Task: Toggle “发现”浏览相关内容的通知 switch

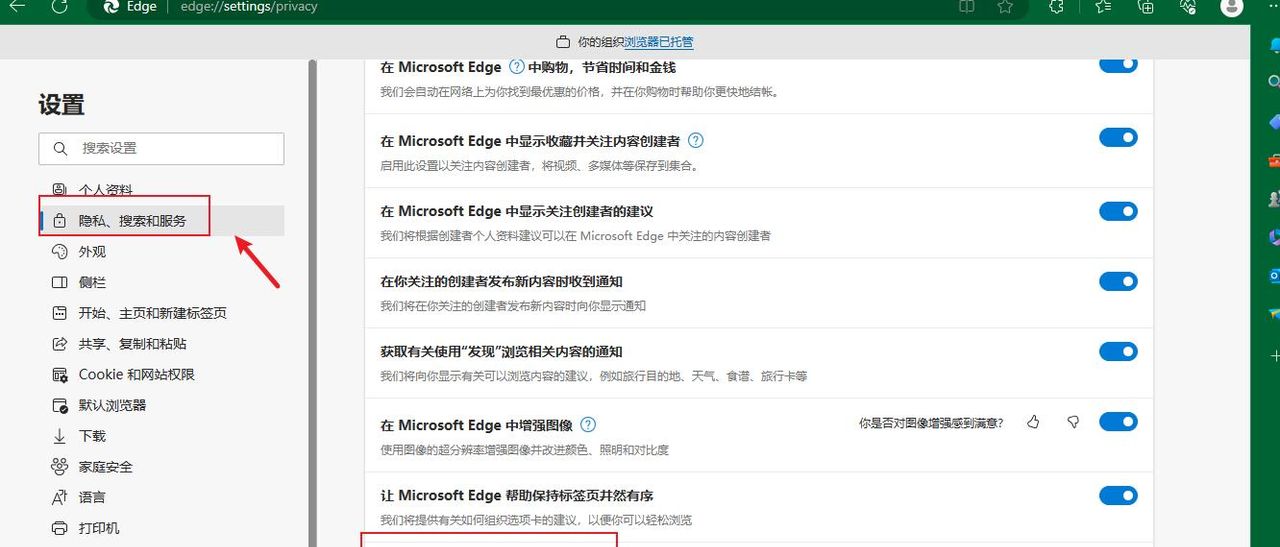Action: 1118,352
